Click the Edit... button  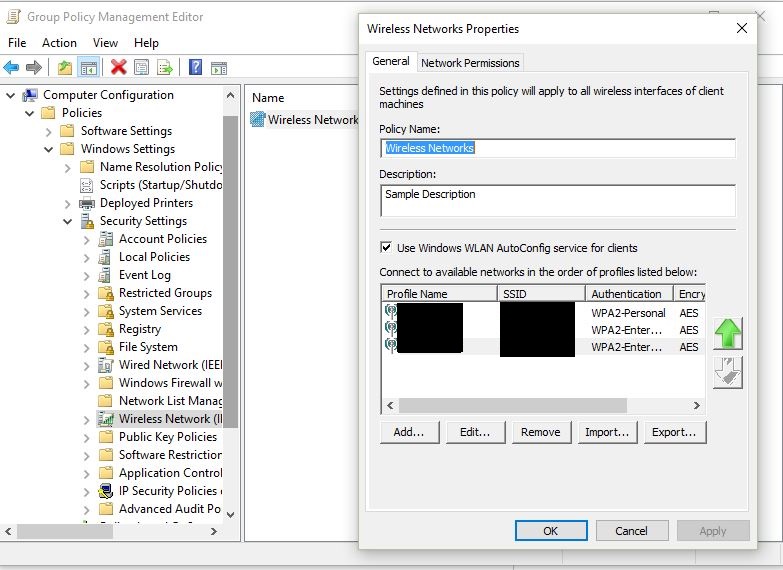coord(475,432)
